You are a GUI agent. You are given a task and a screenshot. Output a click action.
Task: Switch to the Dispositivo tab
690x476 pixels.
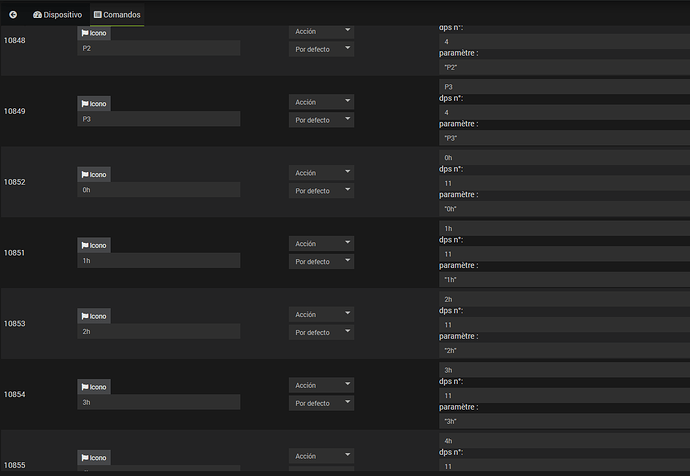(57, 15)
